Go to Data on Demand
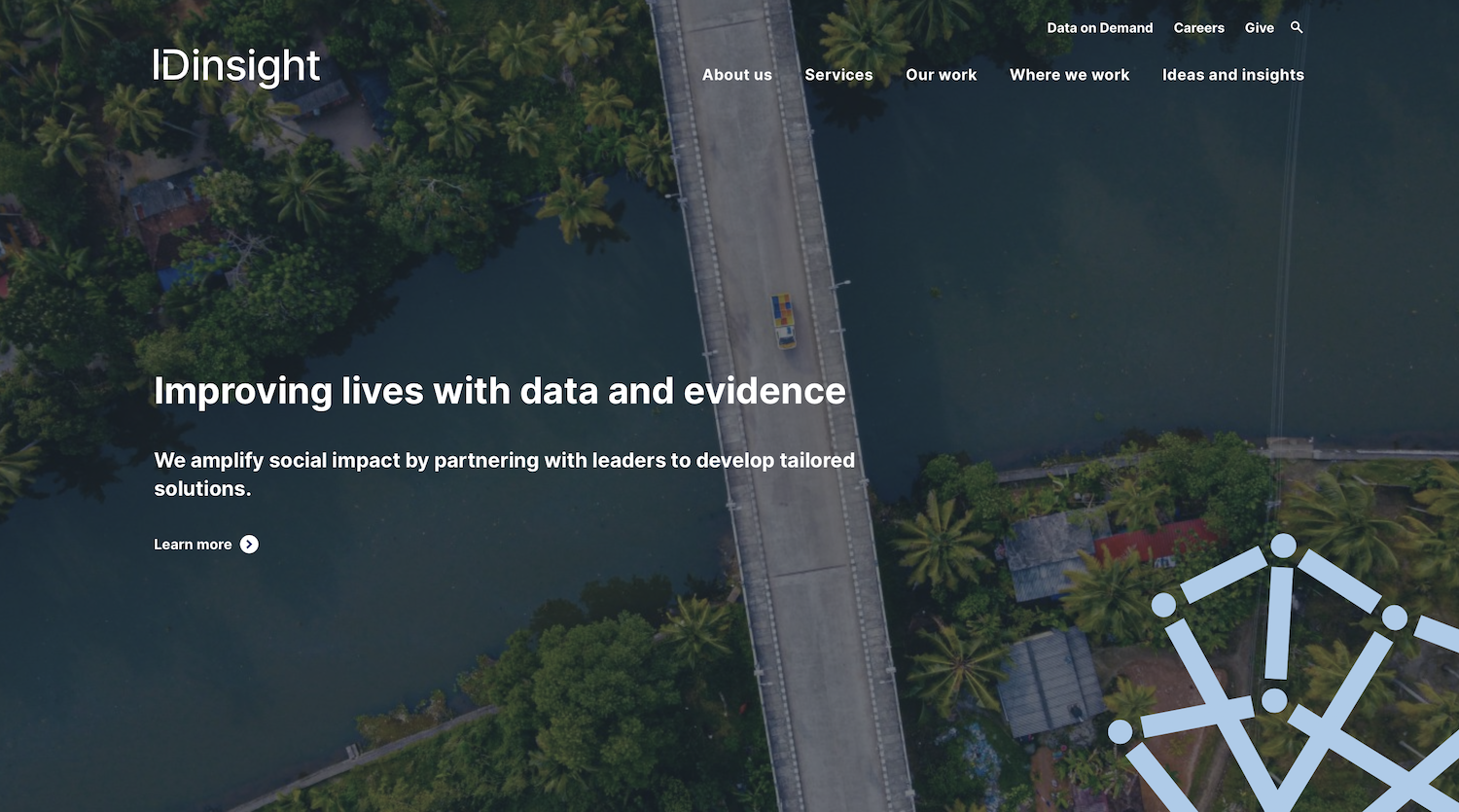Screen dimensions: 1459x812 coord(1099,28)
